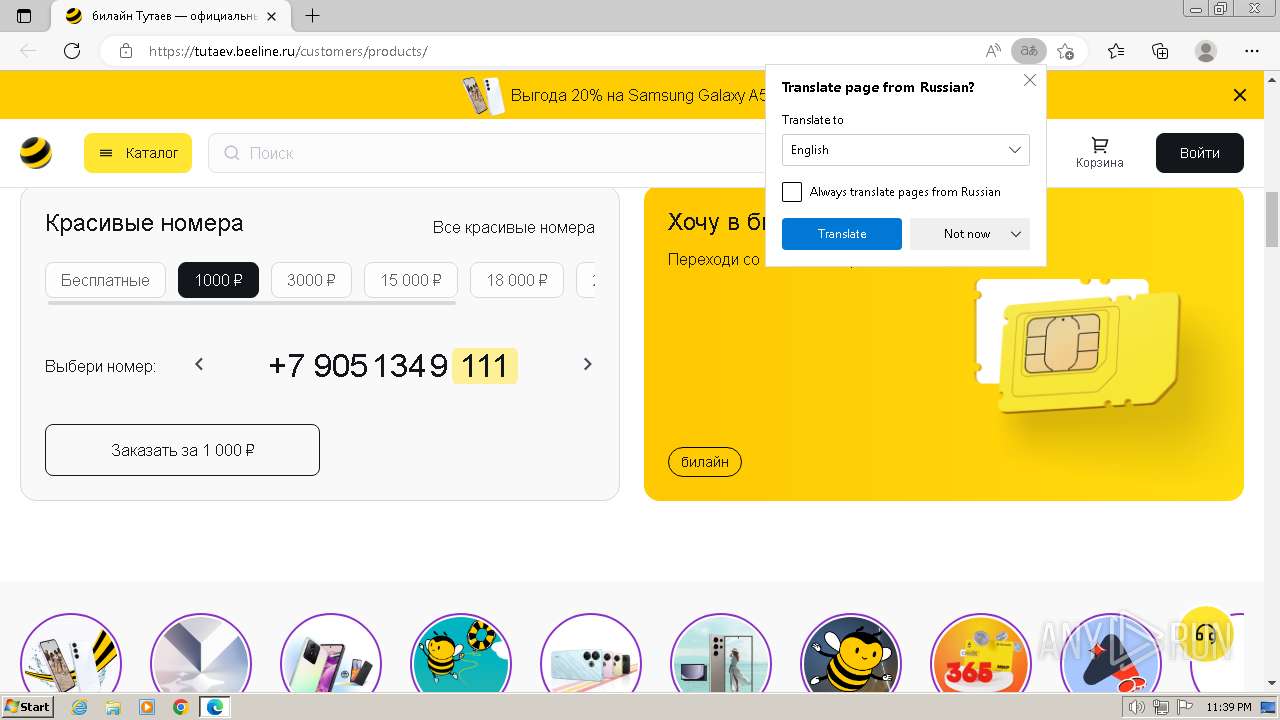Click the phone number +7 905 134 9 111
Screen dimensions: 1280x720
pos(393,366)
